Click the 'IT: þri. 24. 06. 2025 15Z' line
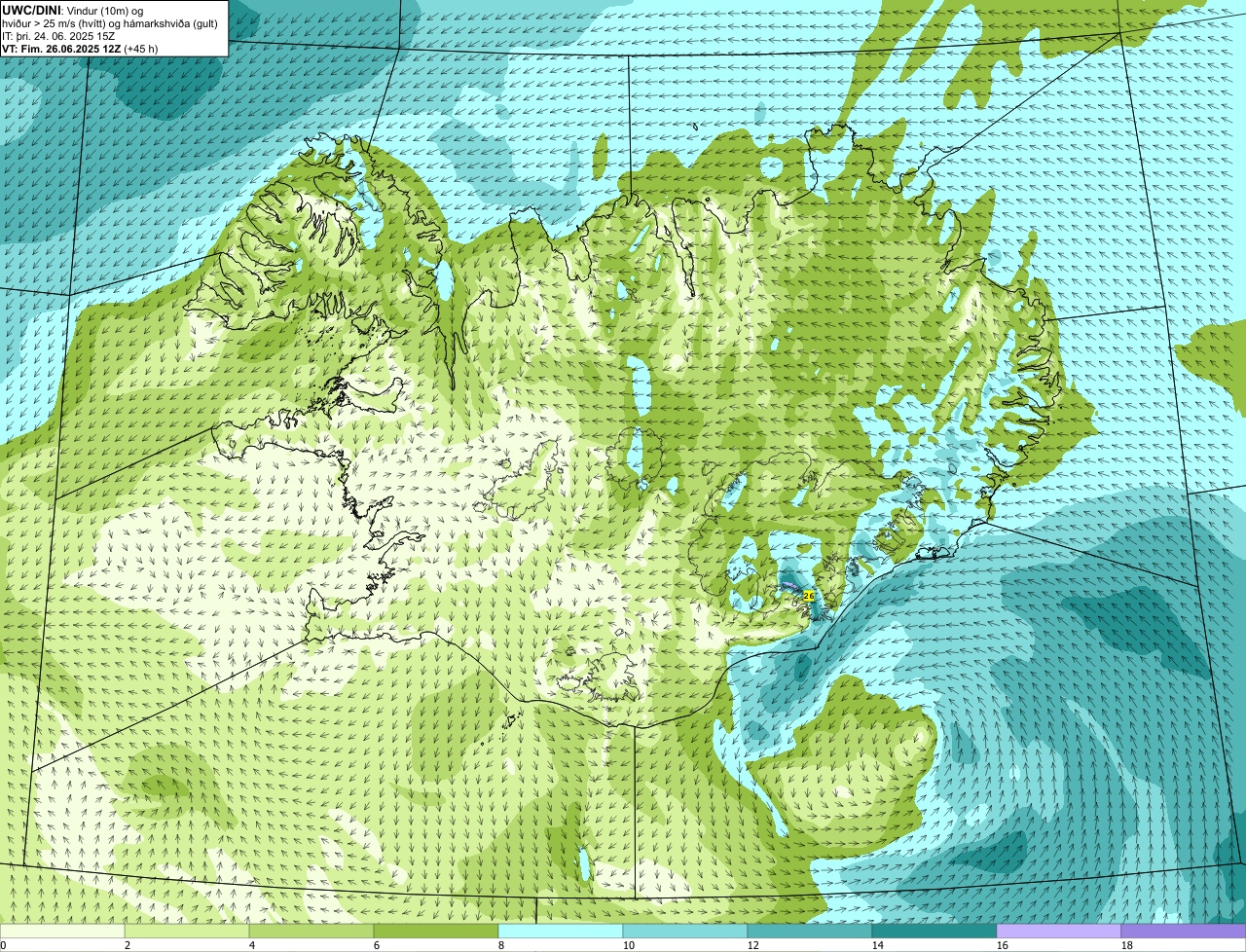 [58, 36]
